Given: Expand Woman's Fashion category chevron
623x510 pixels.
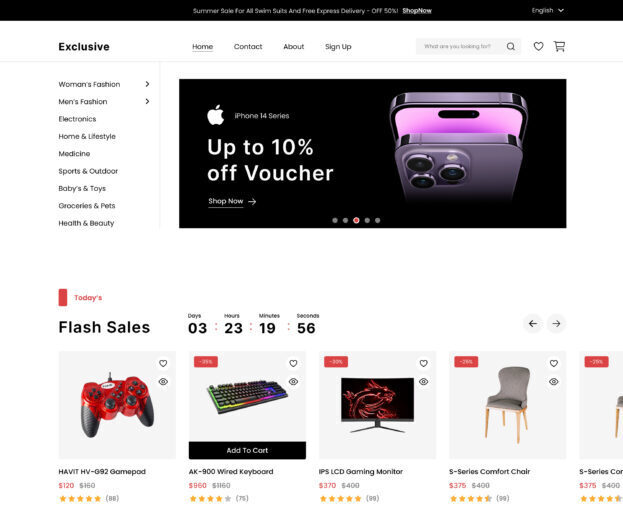Looking at the screenshot, I should (147, 84).
